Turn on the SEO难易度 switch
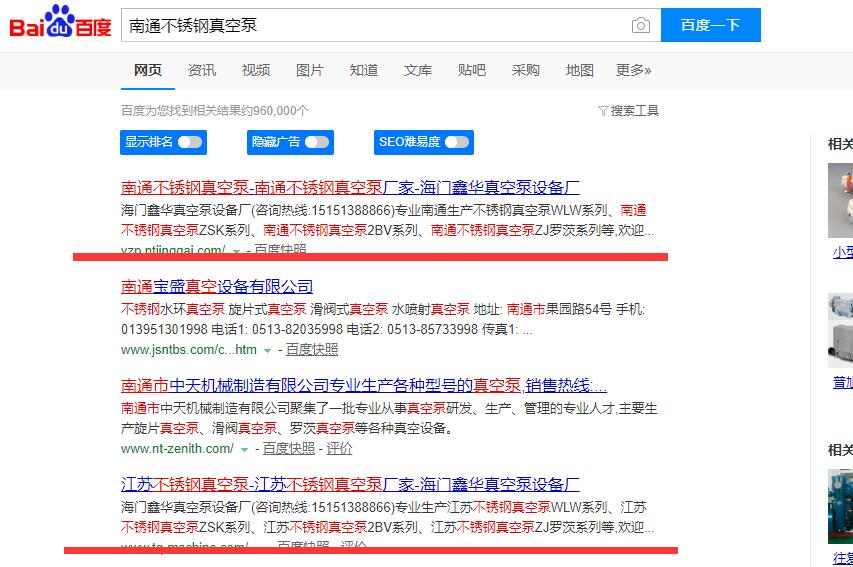The height and width of the screenshot is (567, 853). (456, 142)
